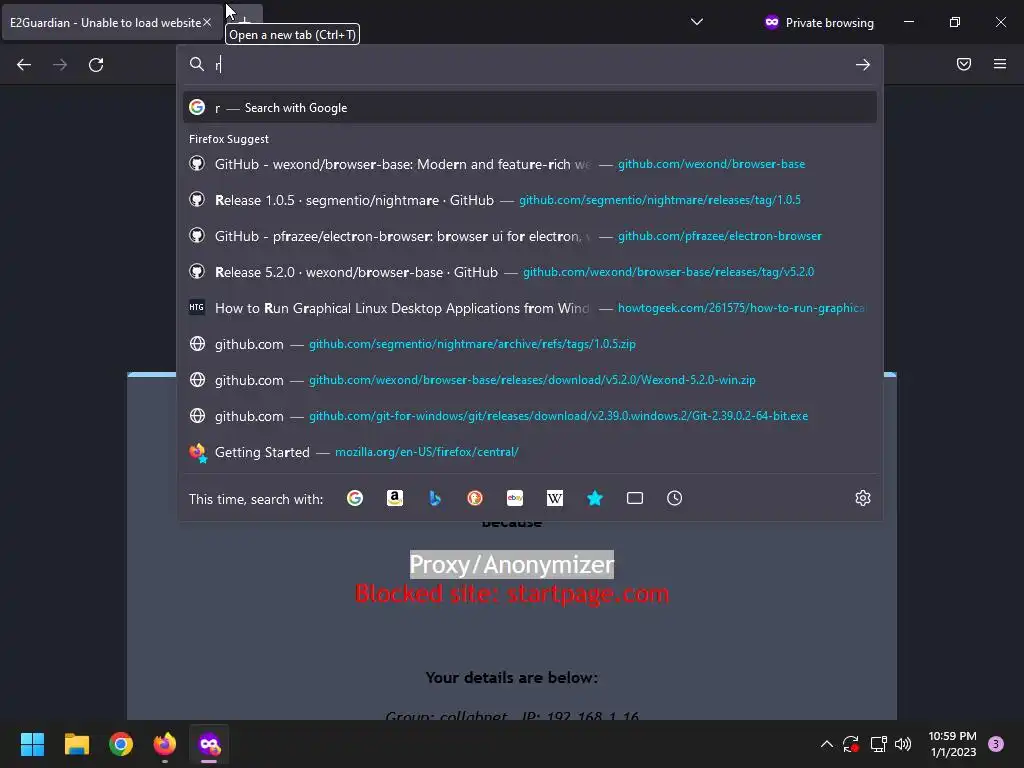Search open tabs icon
This screenshot has width=1024, height=768.
635,498
